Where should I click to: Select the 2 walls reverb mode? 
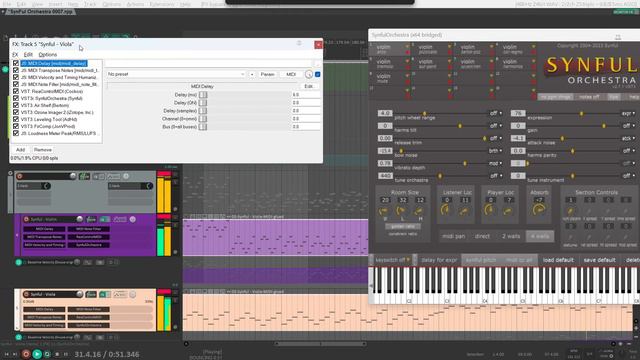511,236
